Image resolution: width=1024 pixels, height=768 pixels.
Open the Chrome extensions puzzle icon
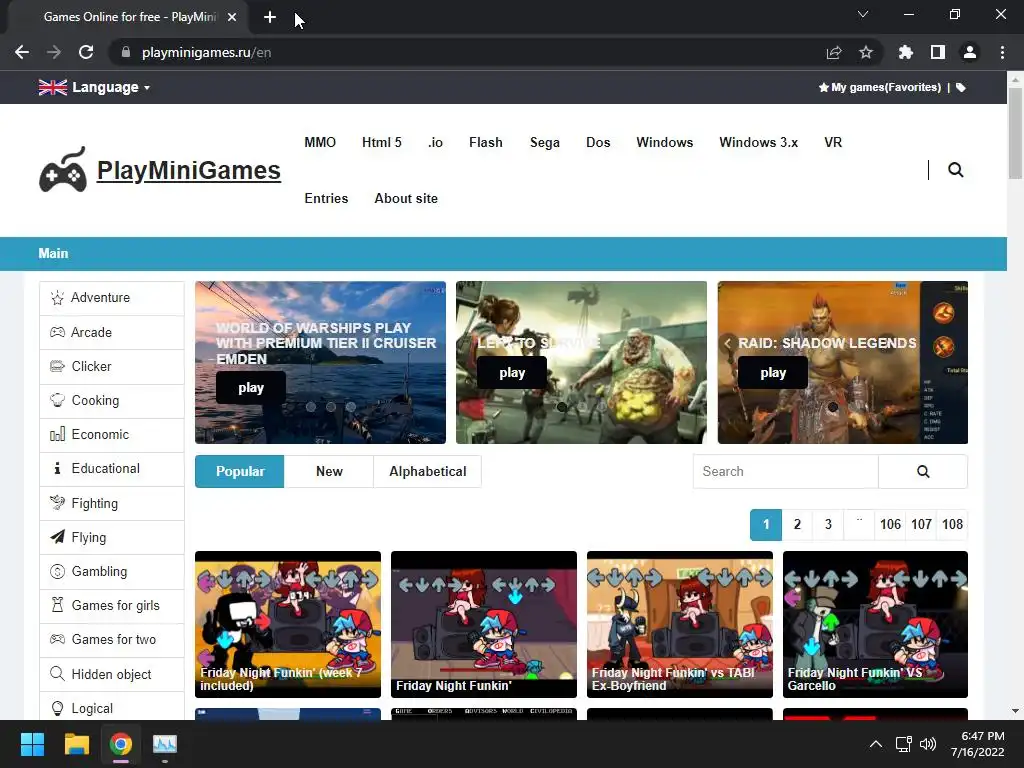[906, 52]
